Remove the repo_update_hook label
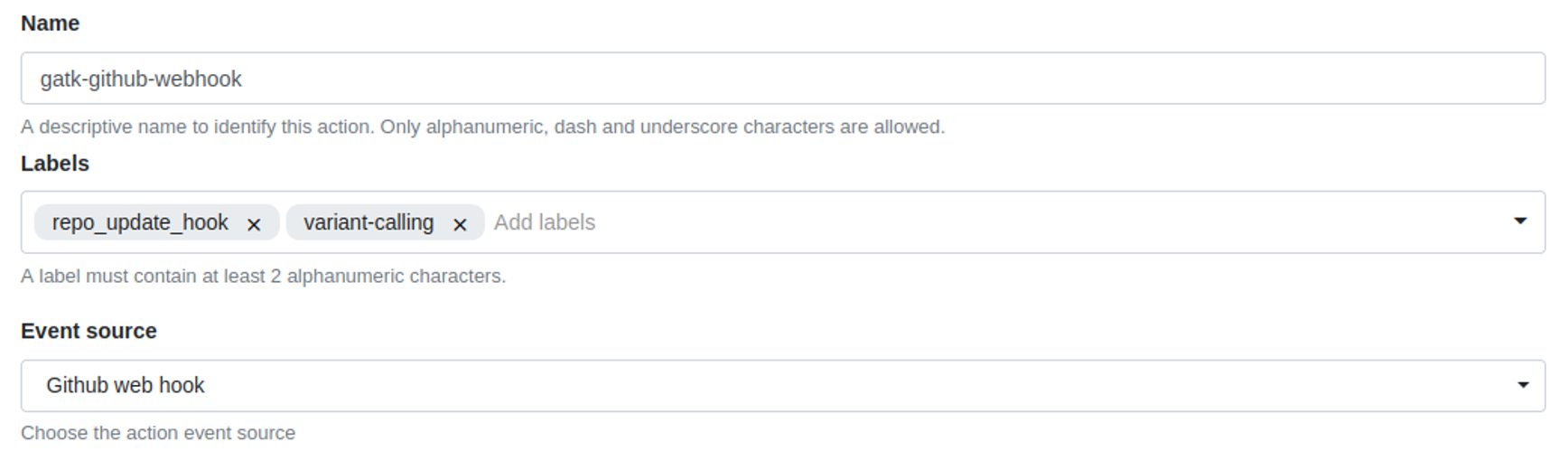This screenshot has height=451, width=1568. (254, 224)
